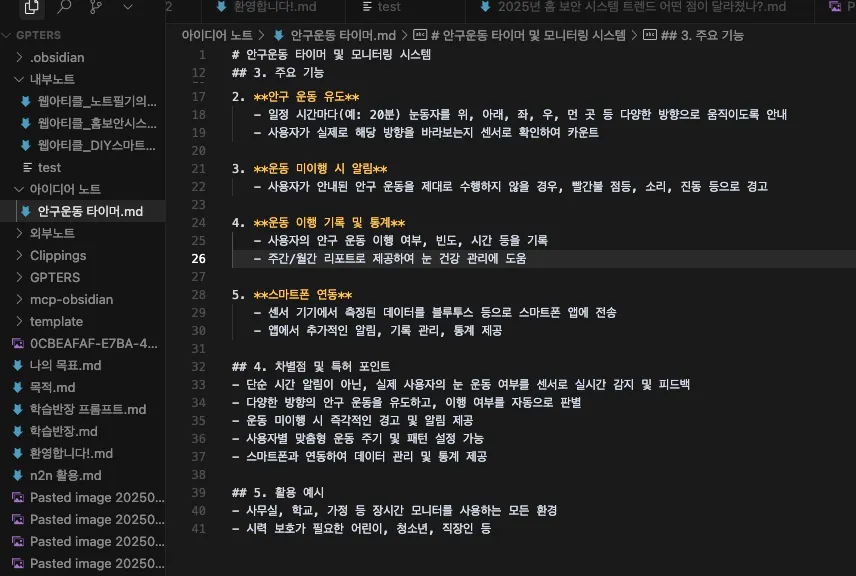Click markdown icon in 안구운동 타이머.md breadcrumb
This screenshot has width=856, height=576.
pyautogui.click(x=278, y=35)
